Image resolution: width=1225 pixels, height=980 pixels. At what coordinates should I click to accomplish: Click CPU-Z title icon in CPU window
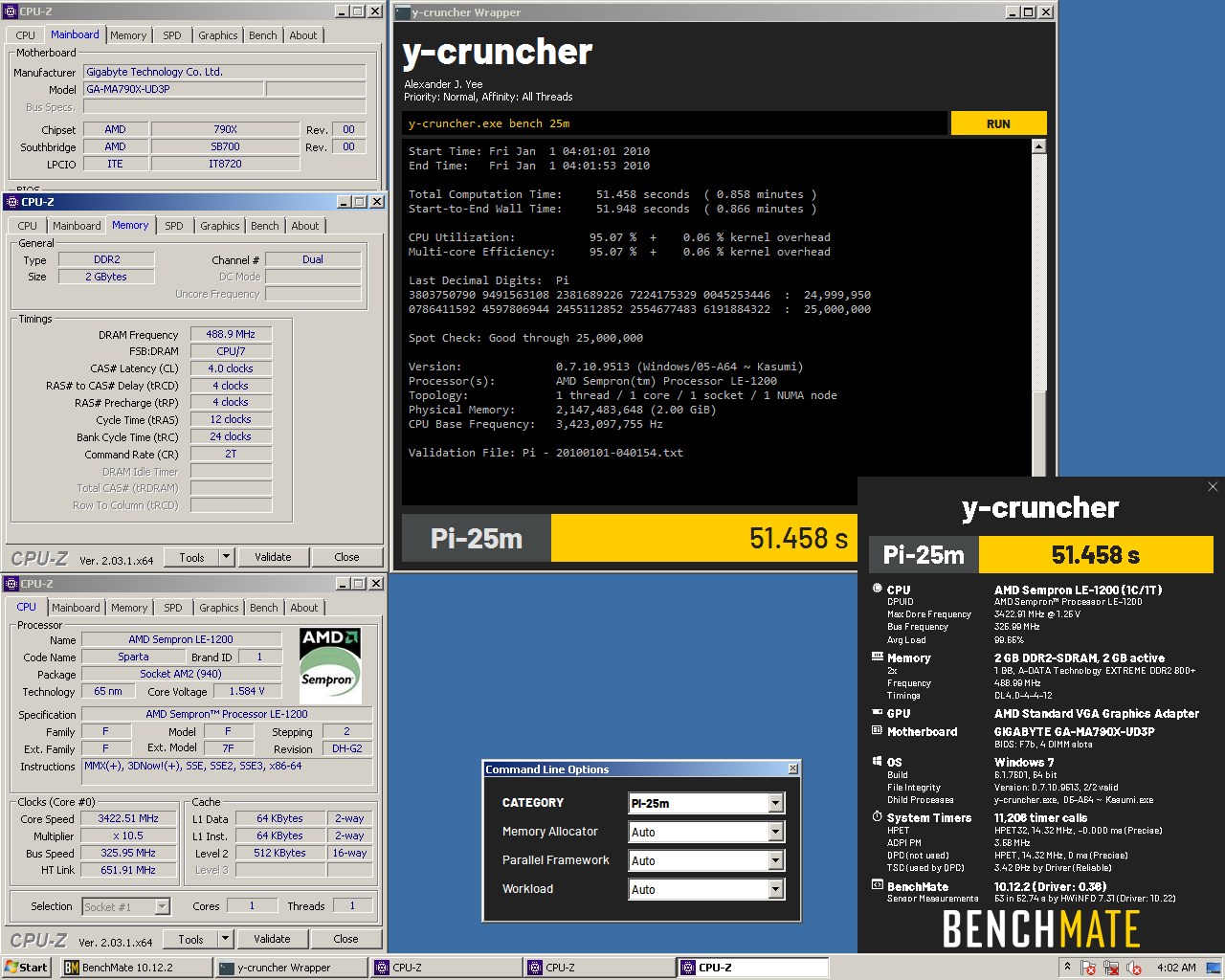point(11,584)
